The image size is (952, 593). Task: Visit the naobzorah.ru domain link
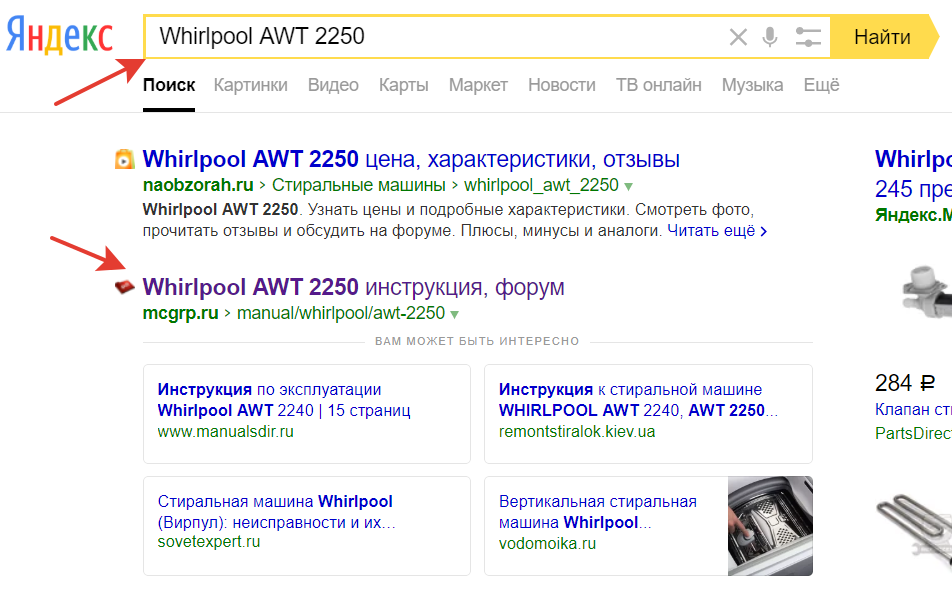(198, 185)
